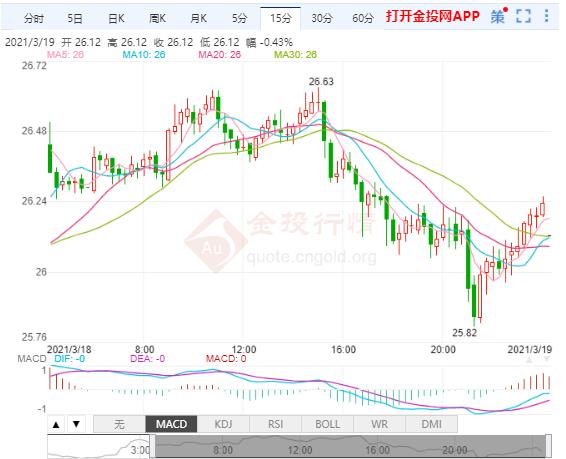This screenshot has width=566, height=459.
Task: Click the small gray up triangle above MACD
Action: click(x=529, y=360)
